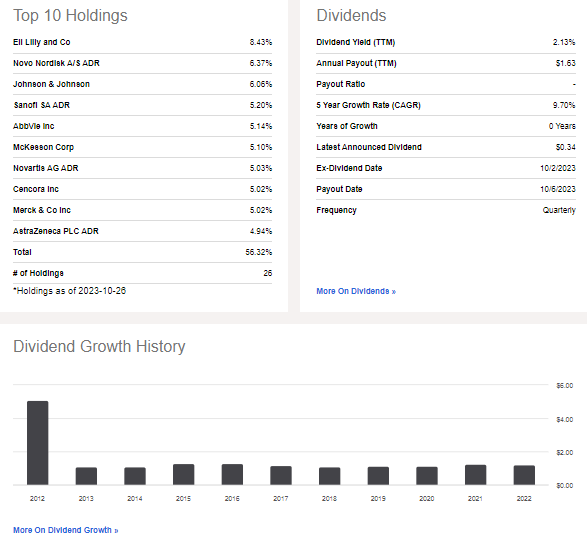Click the 2015 dividend bar
Screen dimensions: 587x547
[x=183, y=475]
